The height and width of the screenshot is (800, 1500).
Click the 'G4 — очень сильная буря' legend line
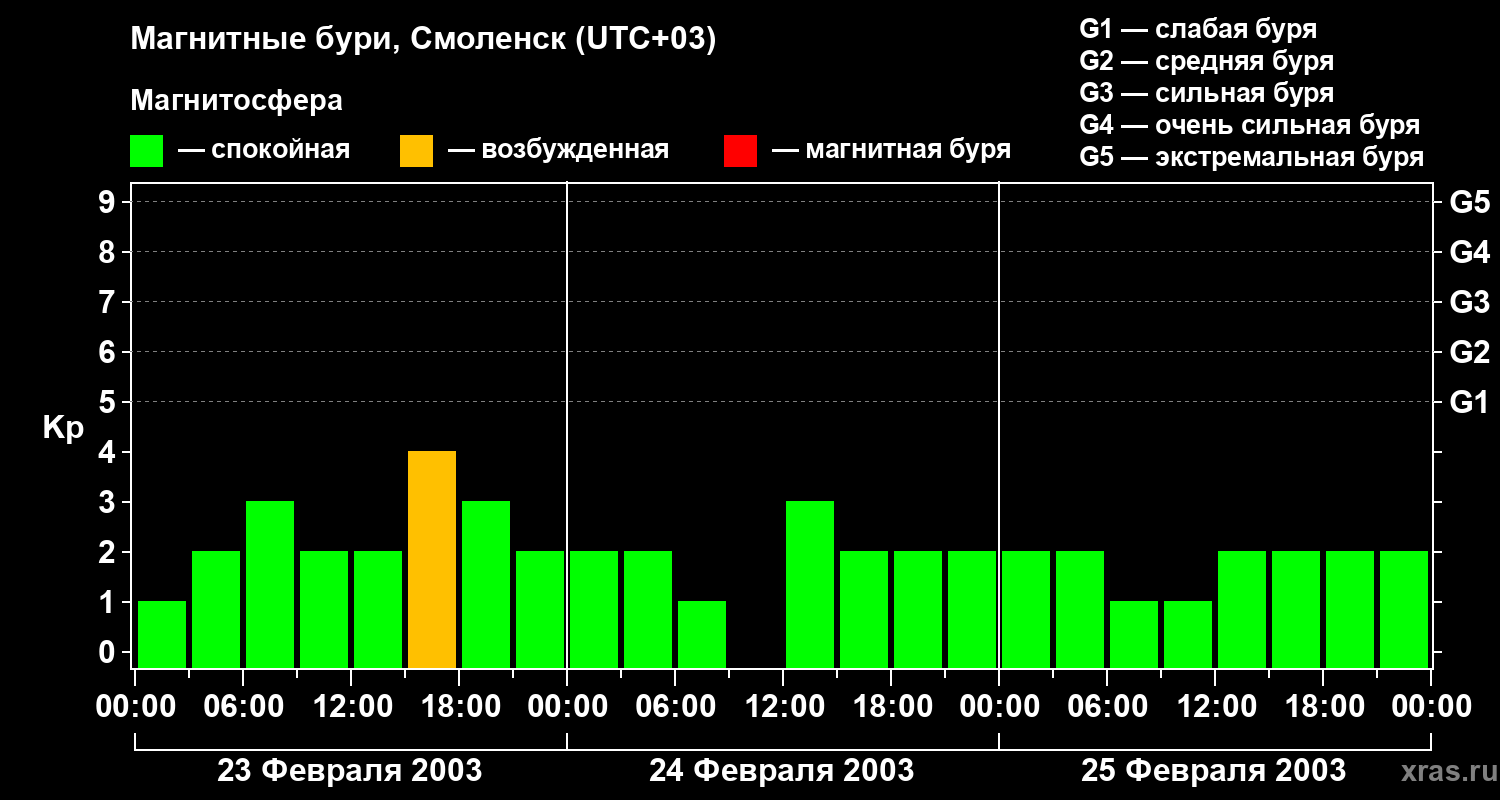point(1249,125)
